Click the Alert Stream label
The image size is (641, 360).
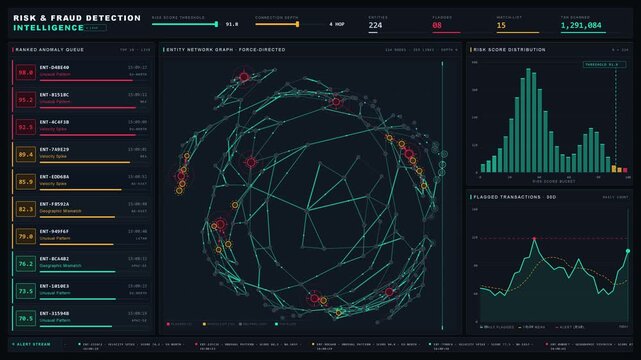pyautogui.click(x=34, y=344)
